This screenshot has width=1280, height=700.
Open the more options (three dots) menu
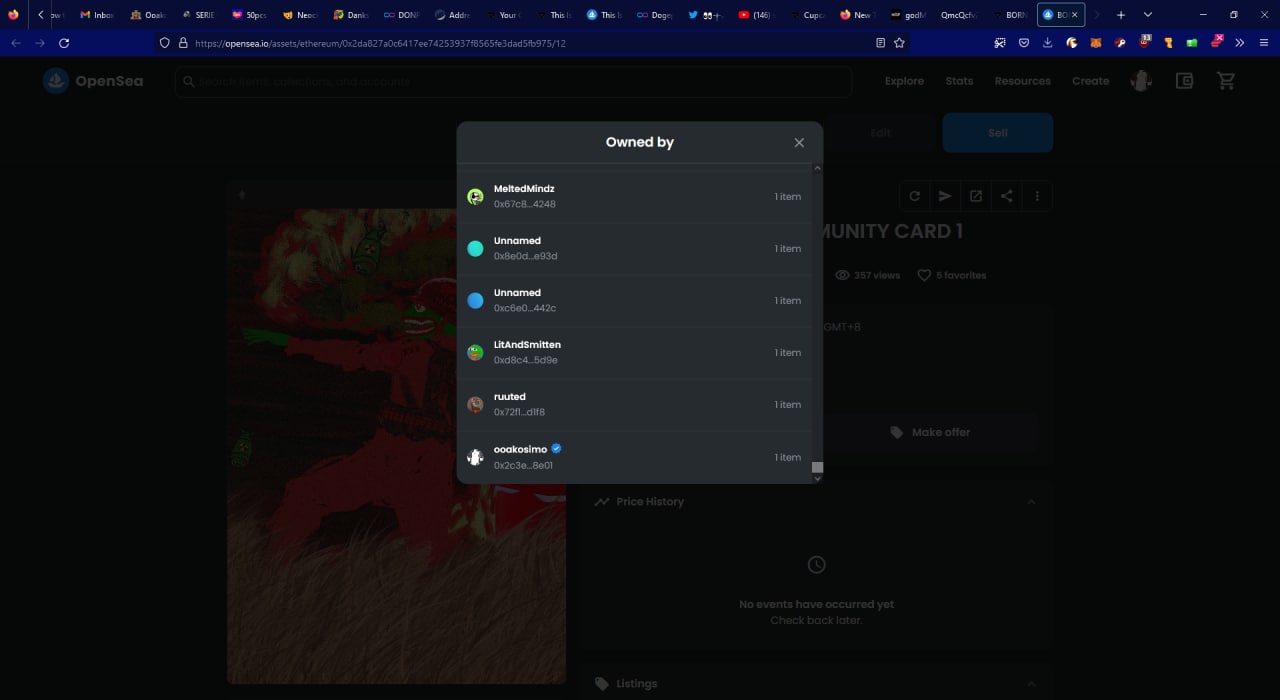(x=1038, y=196)
